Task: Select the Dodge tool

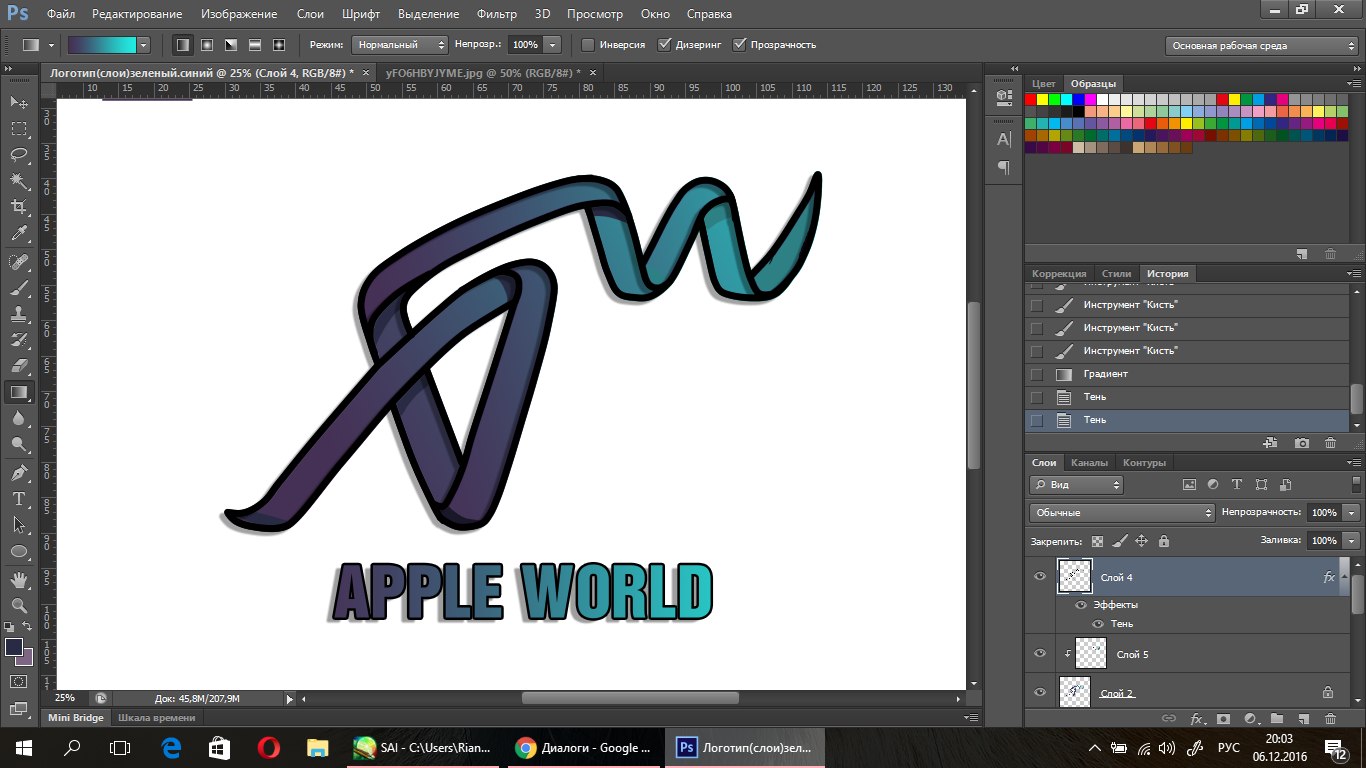Action: [19, 444]
